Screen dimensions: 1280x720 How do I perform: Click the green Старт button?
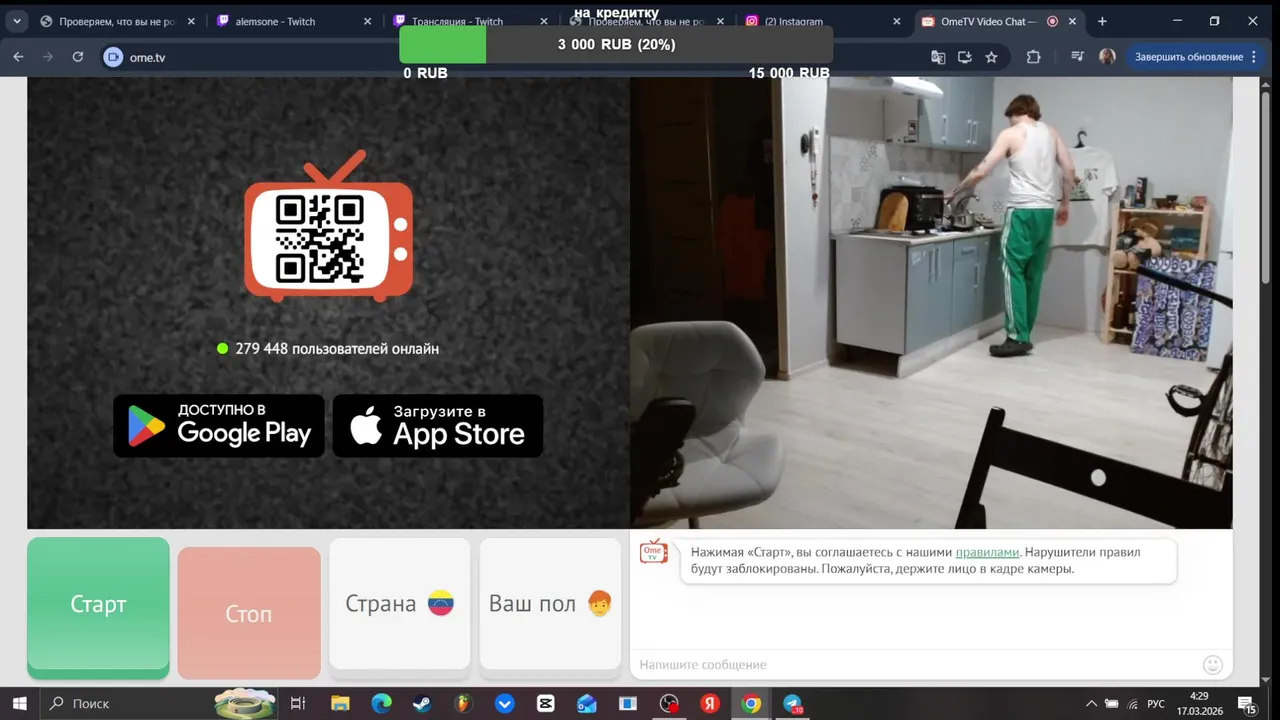tap(98, 605)
